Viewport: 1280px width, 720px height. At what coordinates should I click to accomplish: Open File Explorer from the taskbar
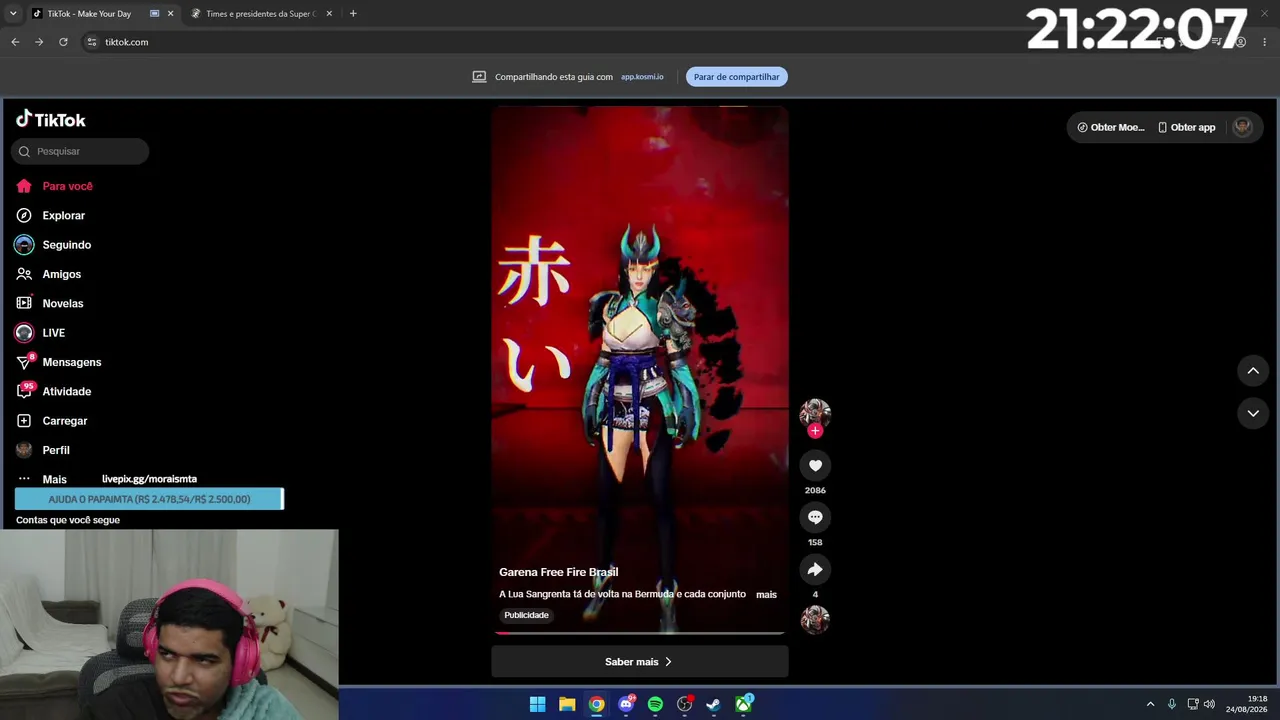click(567, 704)
